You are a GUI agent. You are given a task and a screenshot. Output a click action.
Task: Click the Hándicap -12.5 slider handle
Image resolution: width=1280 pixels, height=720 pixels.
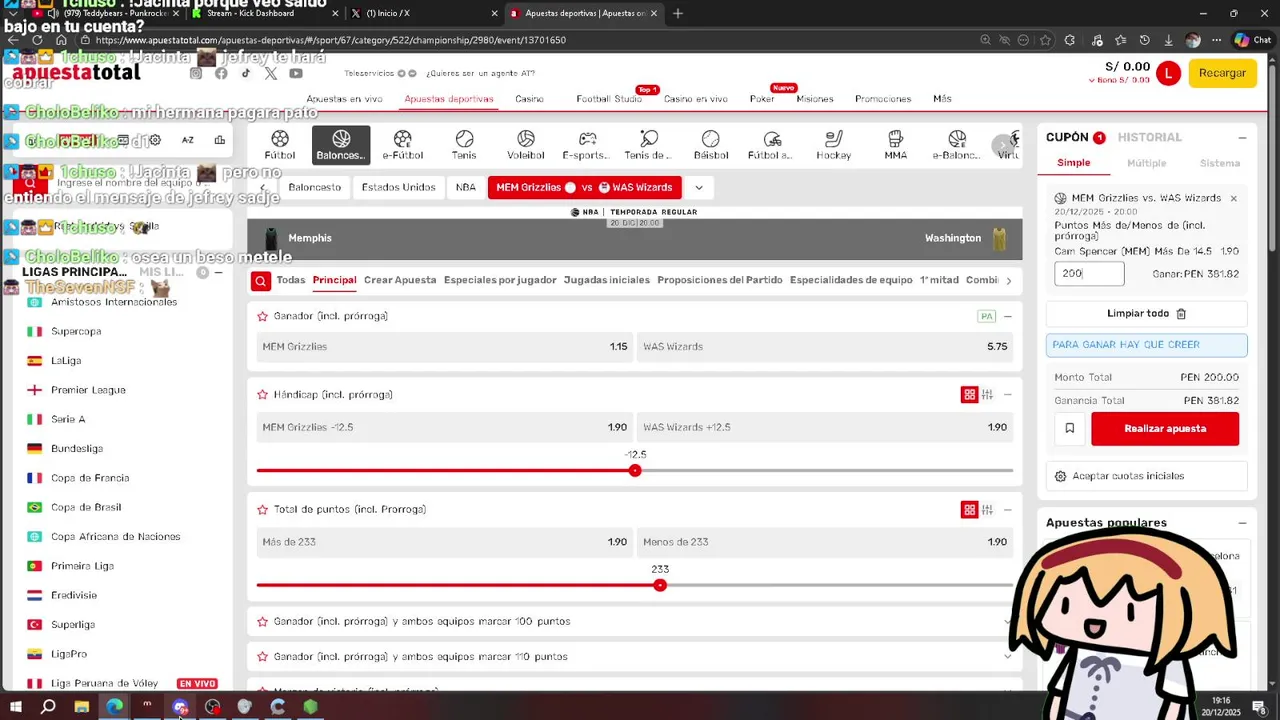[x=635, y=470]
